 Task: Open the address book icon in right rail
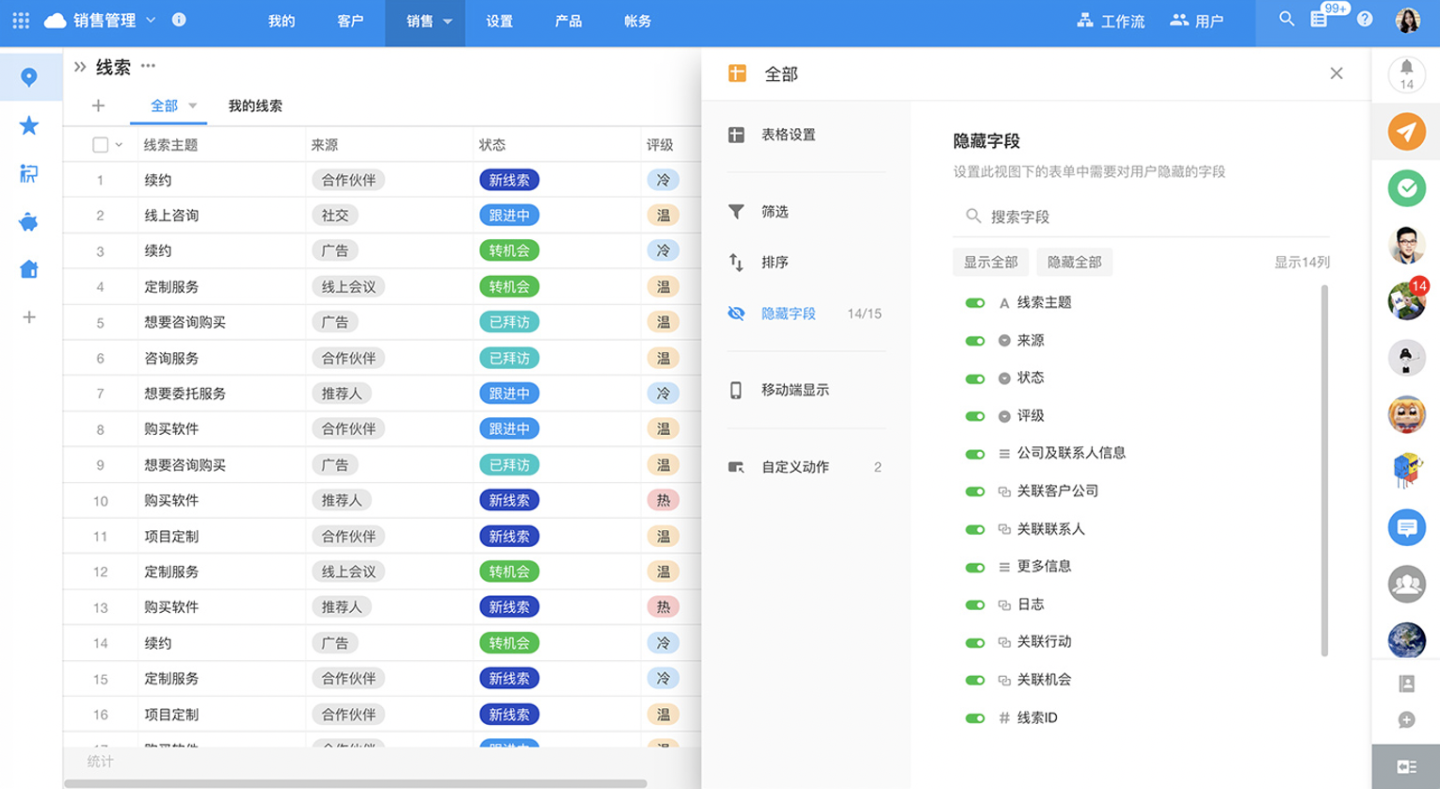1407,683
